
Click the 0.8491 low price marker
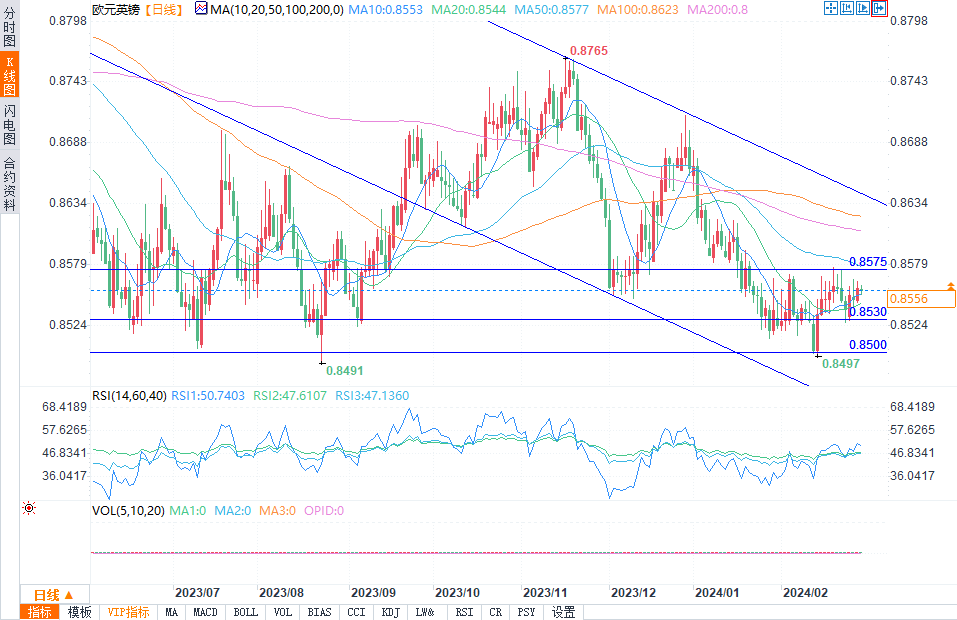(x=345, y=370)
